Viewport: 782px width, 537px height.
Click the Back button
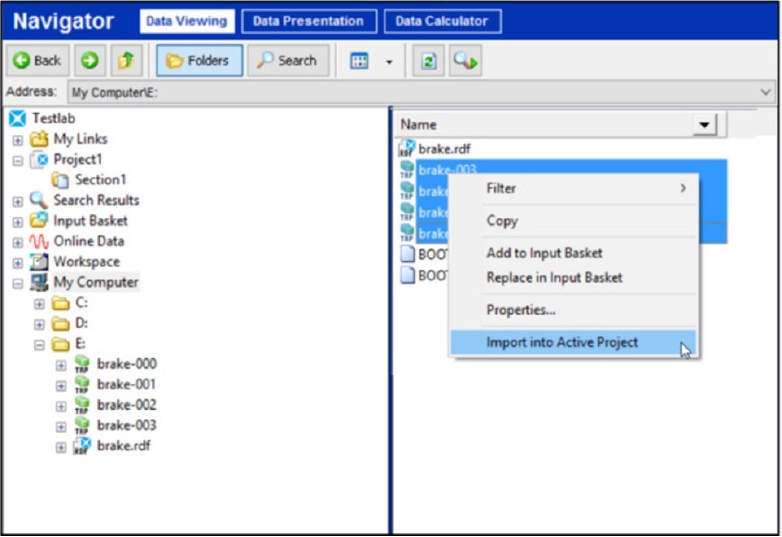tap(37, 60)
